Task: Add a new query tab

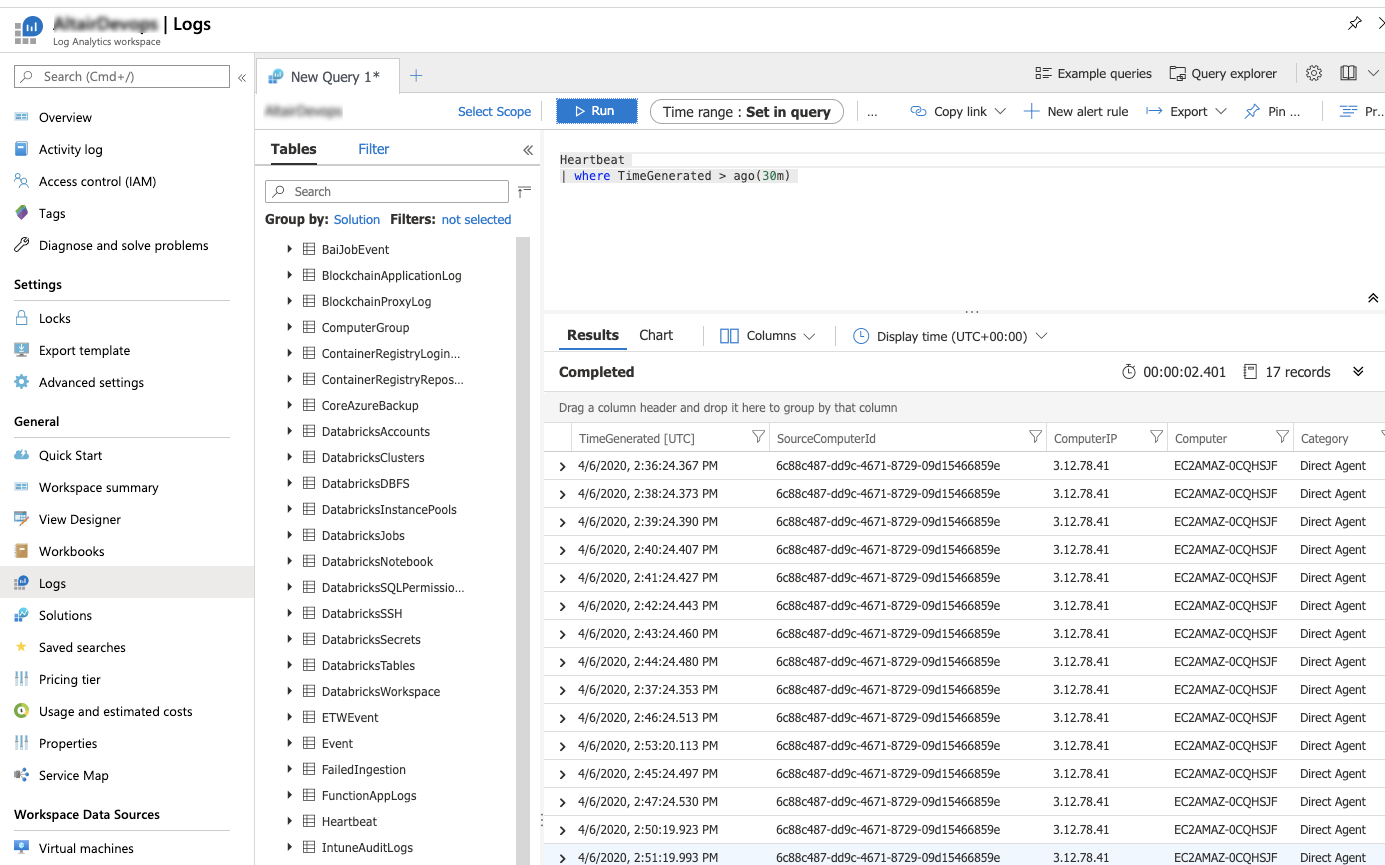Action: (x=417, y=76)
